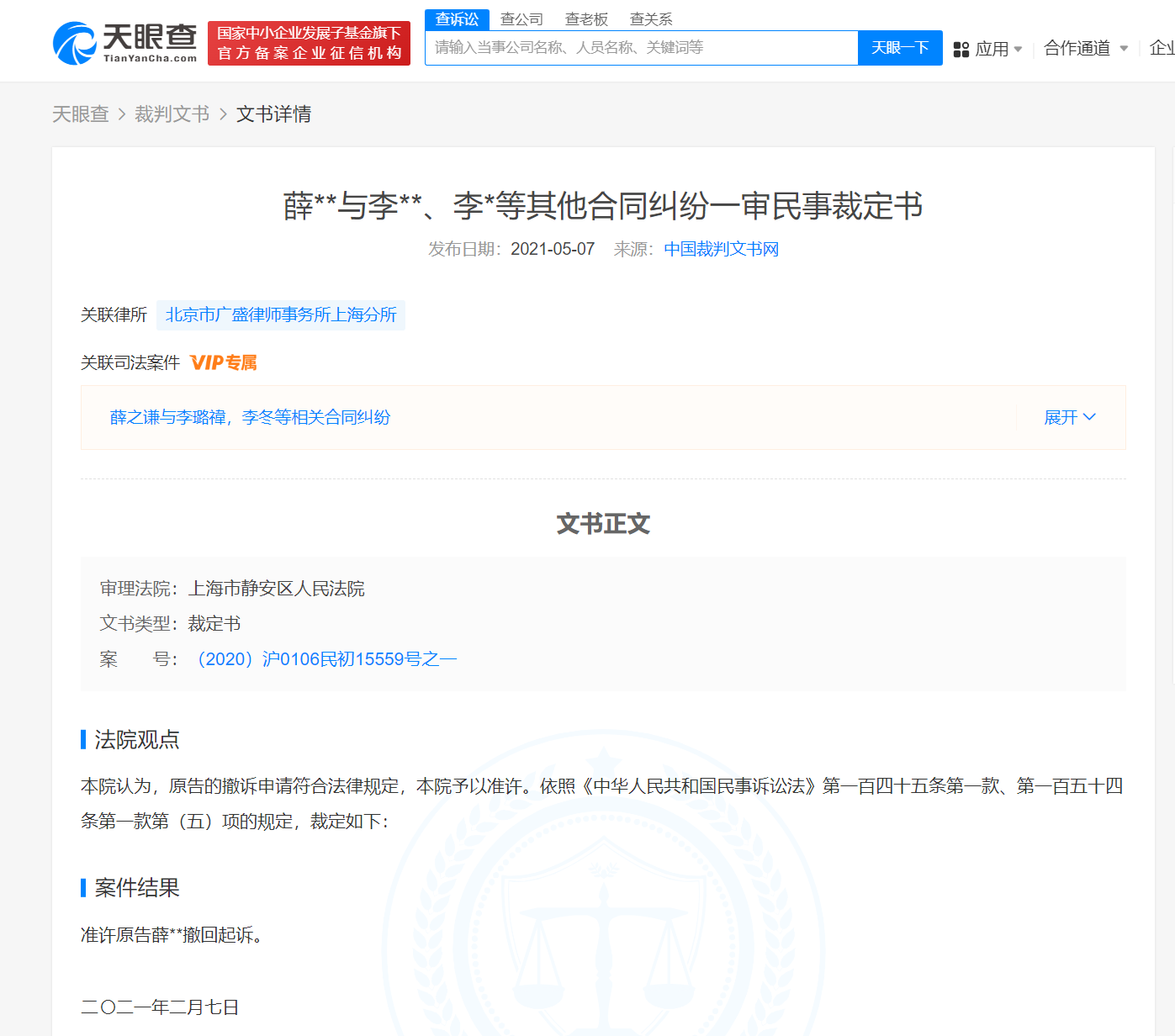Viewport: 1175px width, 1036px height.
Task: Select the 查诉讼 search tab
Action: pyautogui.click(x=457, y=19)
